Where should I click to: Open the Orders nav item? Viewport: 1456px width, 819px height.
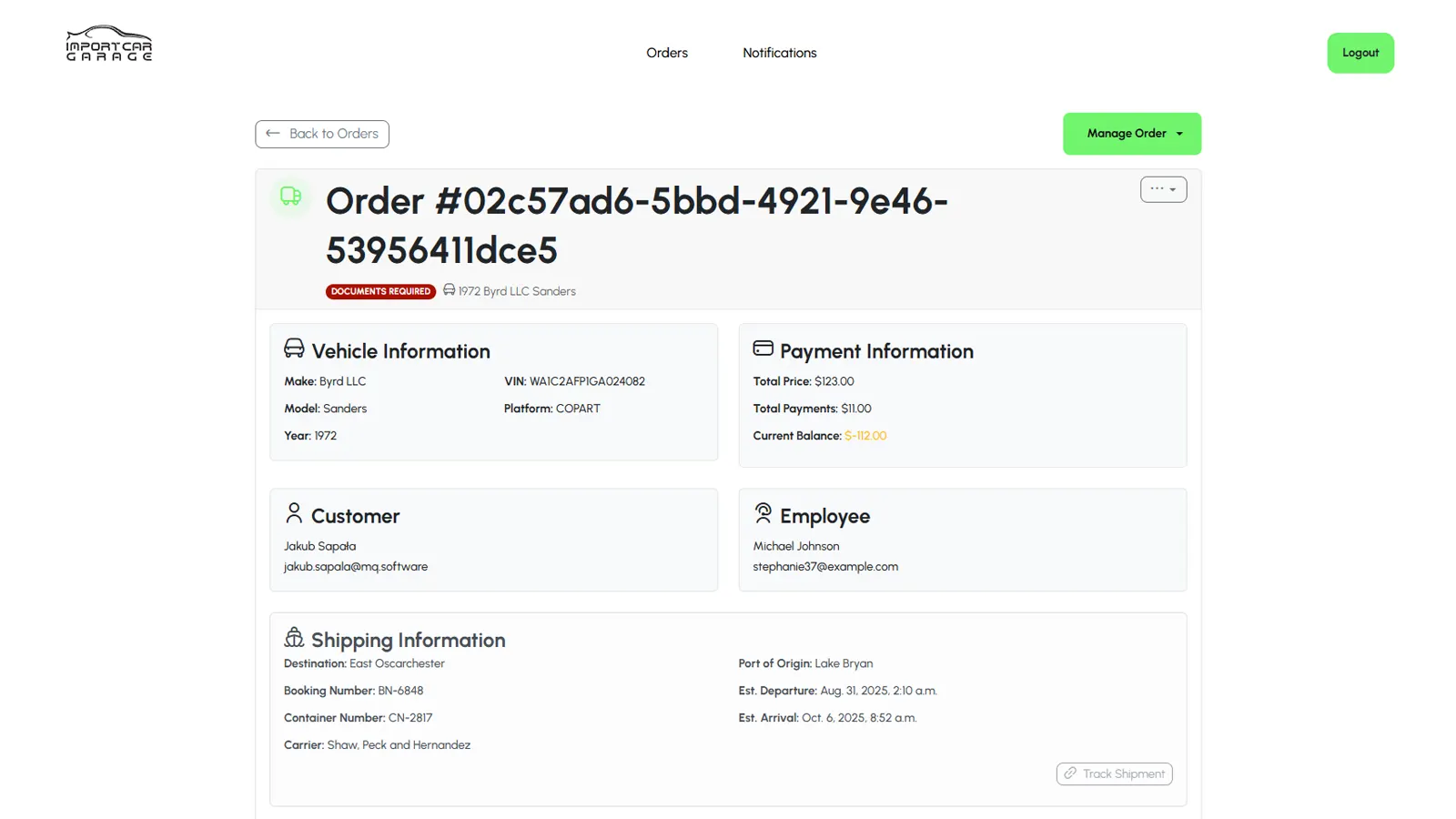coord(667,53)
